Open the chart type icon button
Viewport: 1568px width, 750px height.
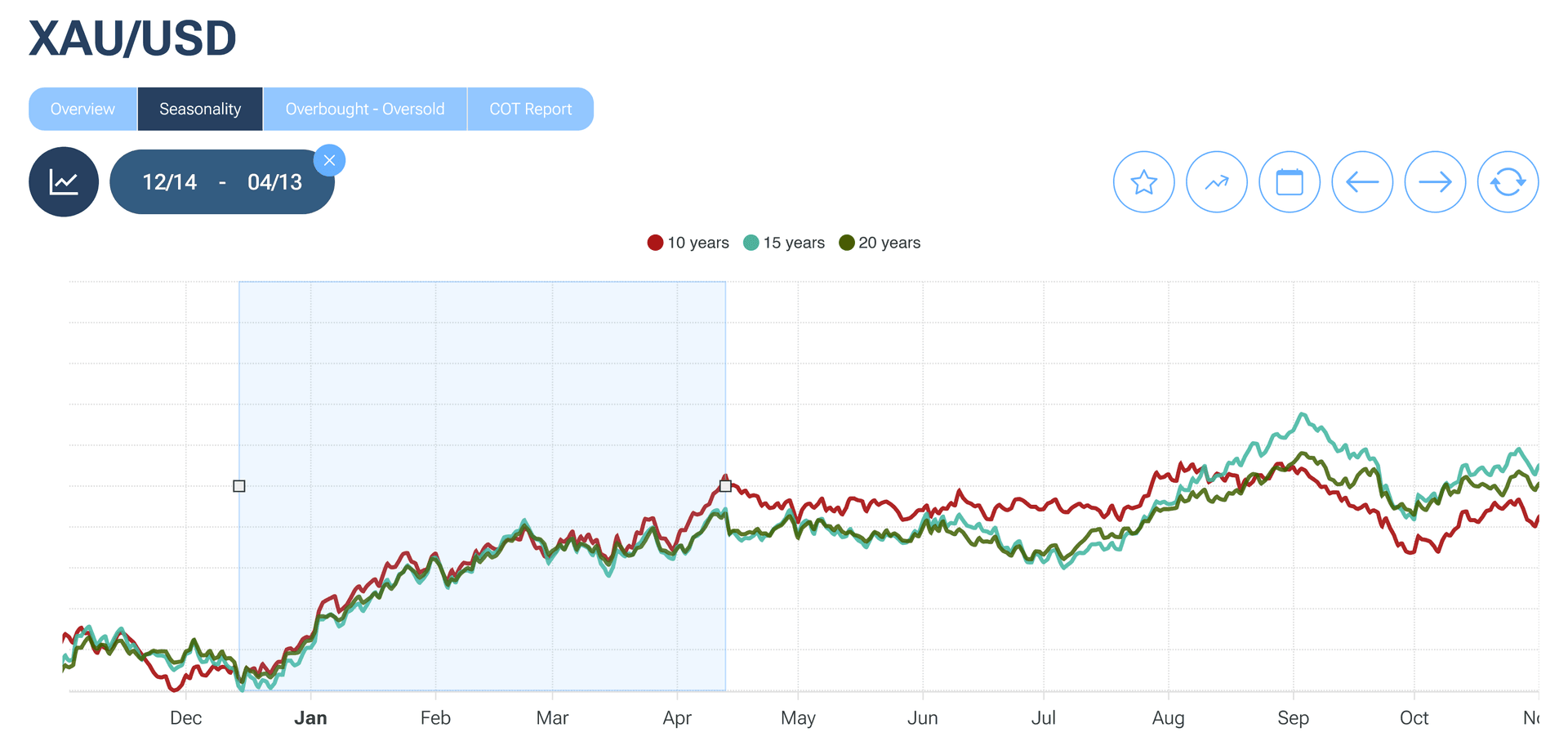click(63, 181)
